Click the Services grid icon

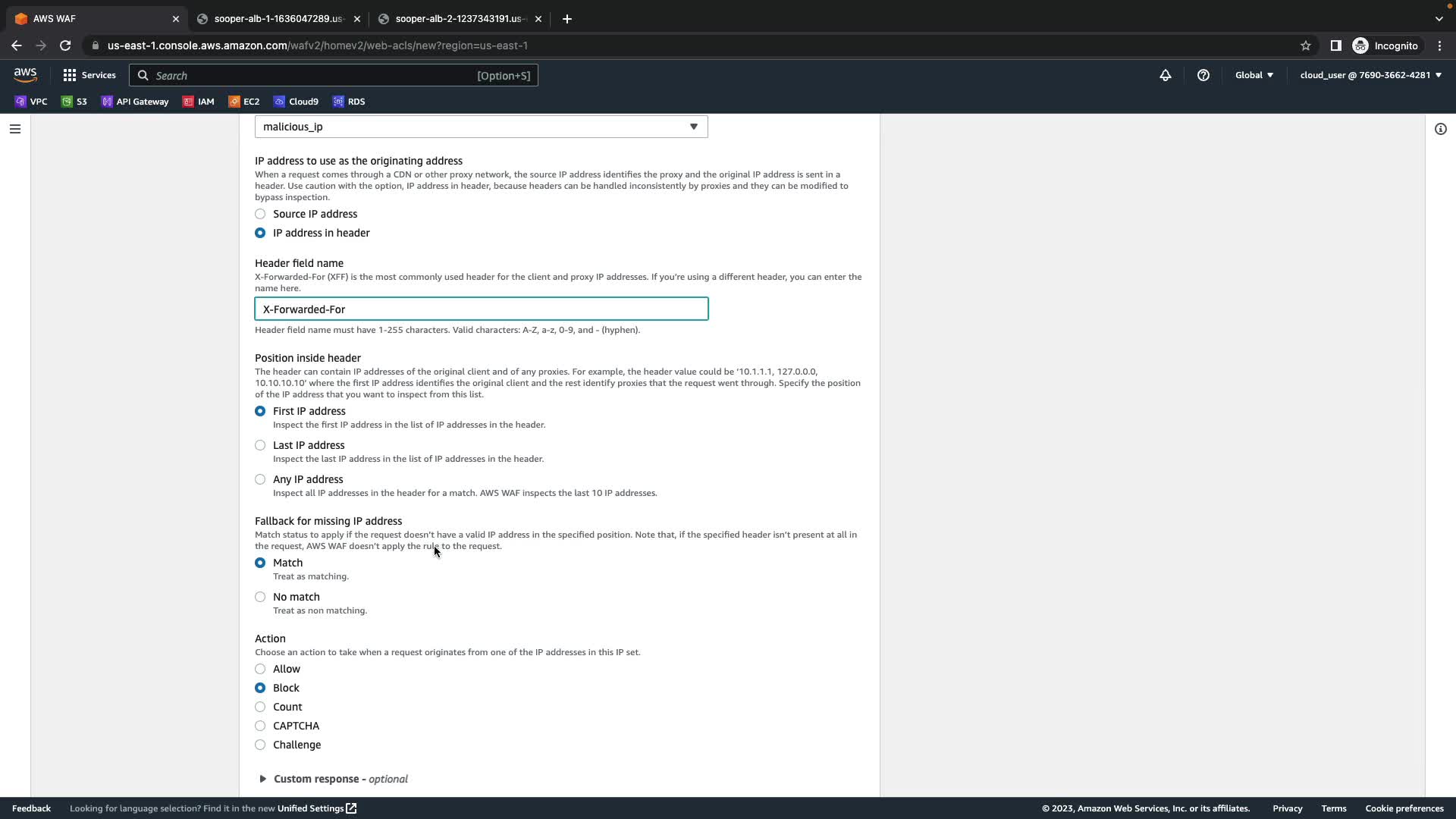coord(70,75)
